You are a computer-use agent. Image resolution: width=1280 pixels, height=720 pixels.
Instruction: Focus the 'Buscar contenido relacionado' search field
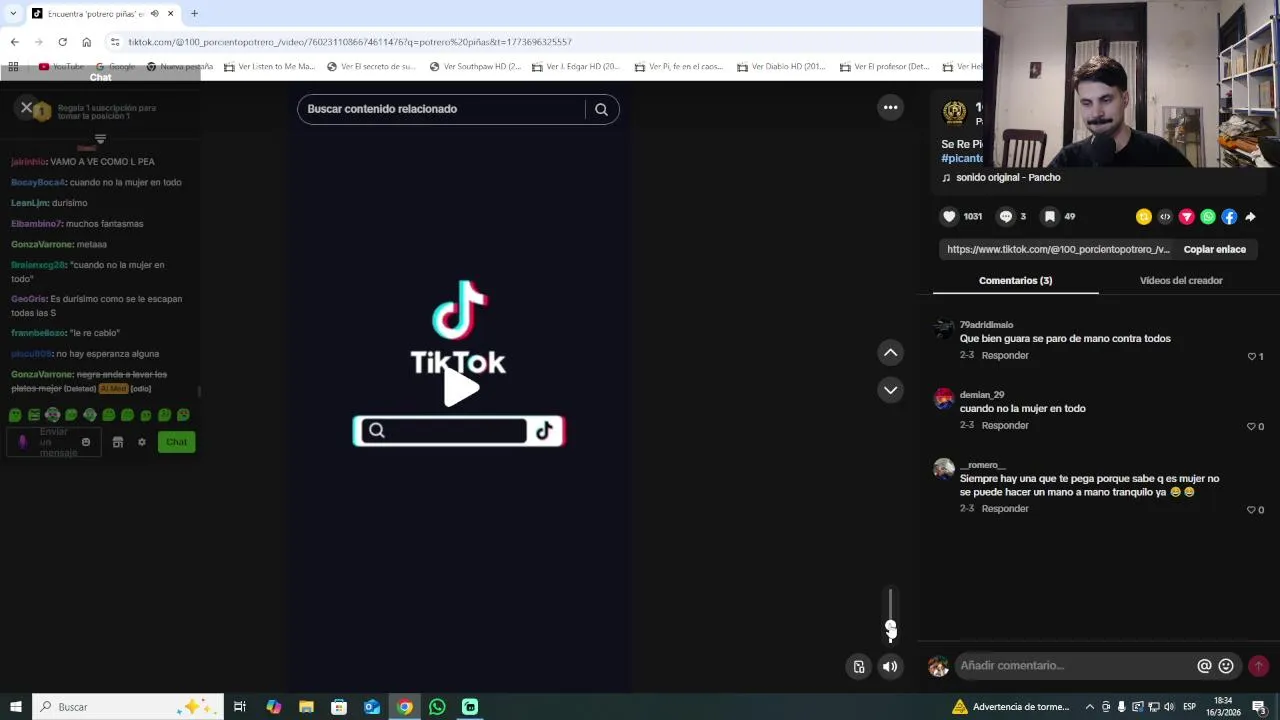point(441,109)
